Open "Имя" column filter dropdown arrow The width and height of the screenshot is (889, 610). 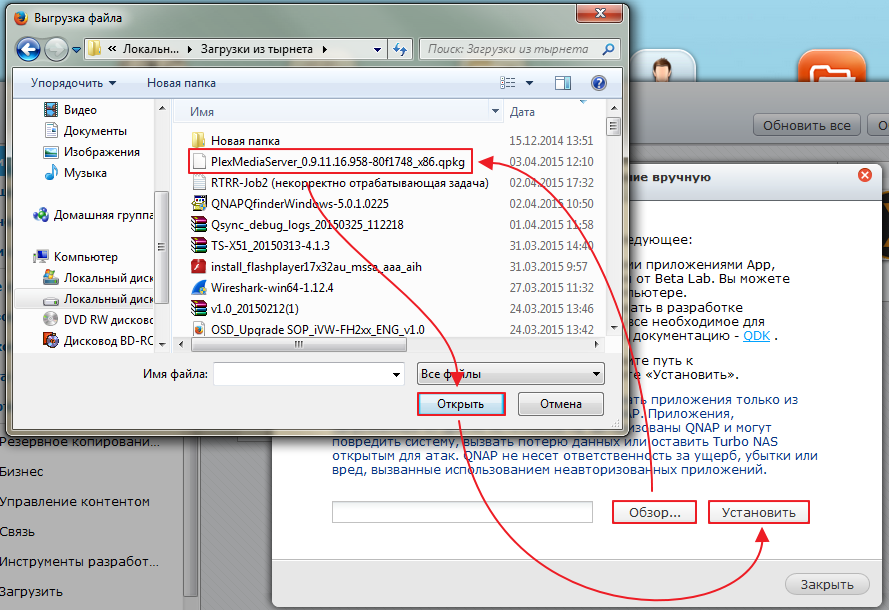(x=495, y=111)
